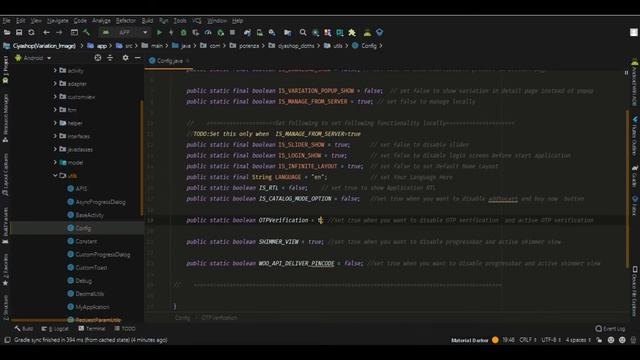Click the Sync/Reload toolbar icon
640x360 pixels.
31,32
